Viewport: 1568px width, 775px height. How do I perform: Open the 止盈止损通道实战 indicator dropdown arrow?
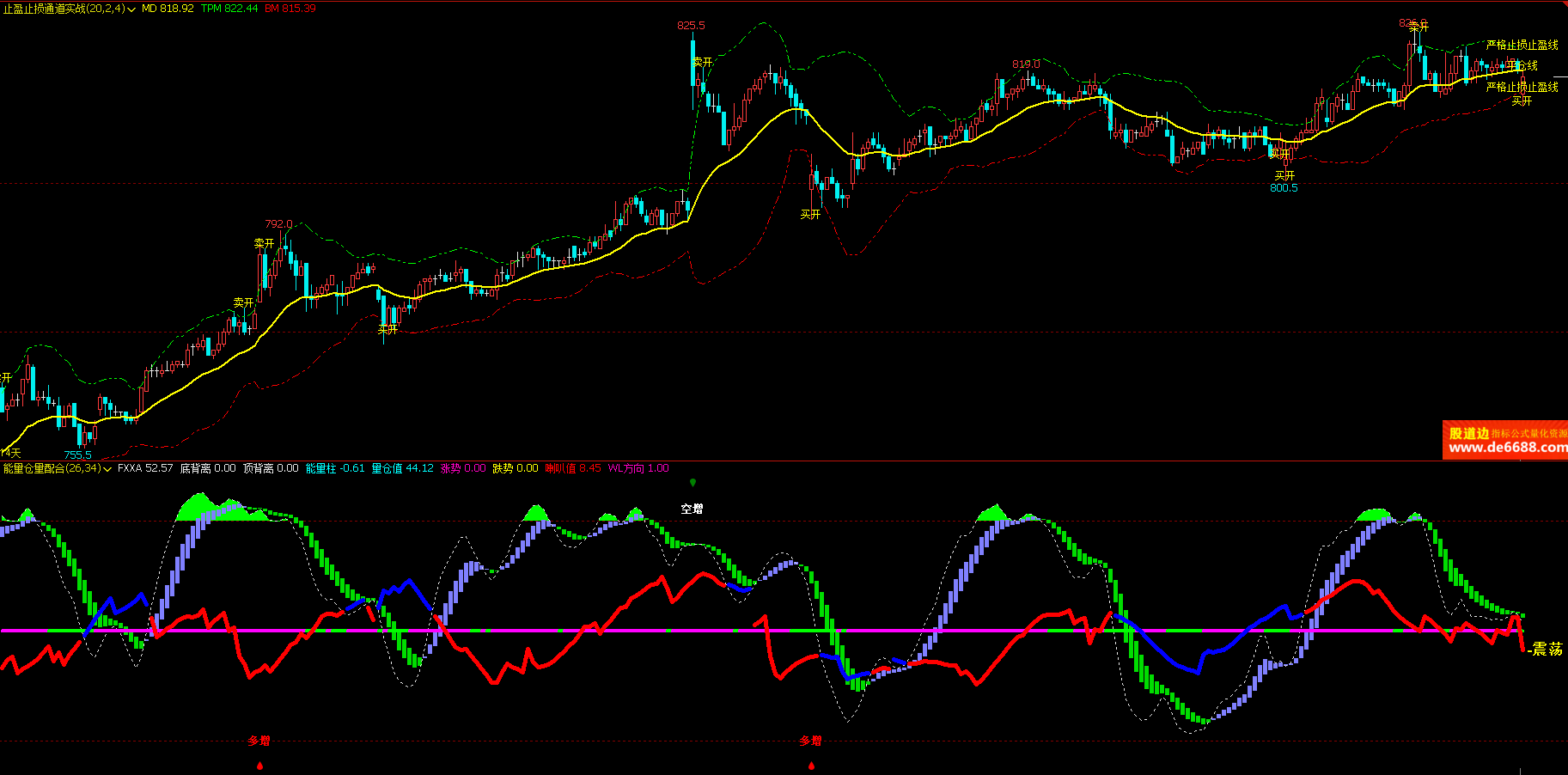tap(131, 9)
